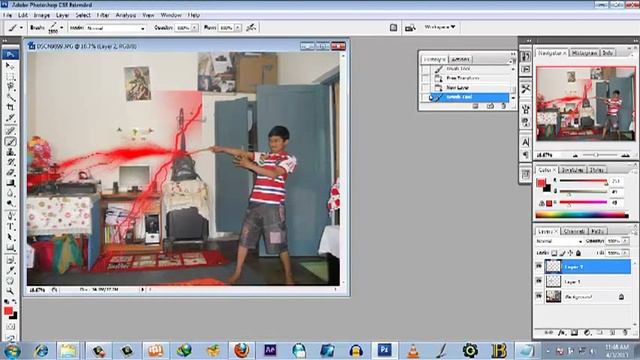Open the Window menu
640x360 pixels.
[x=171, y=15]
